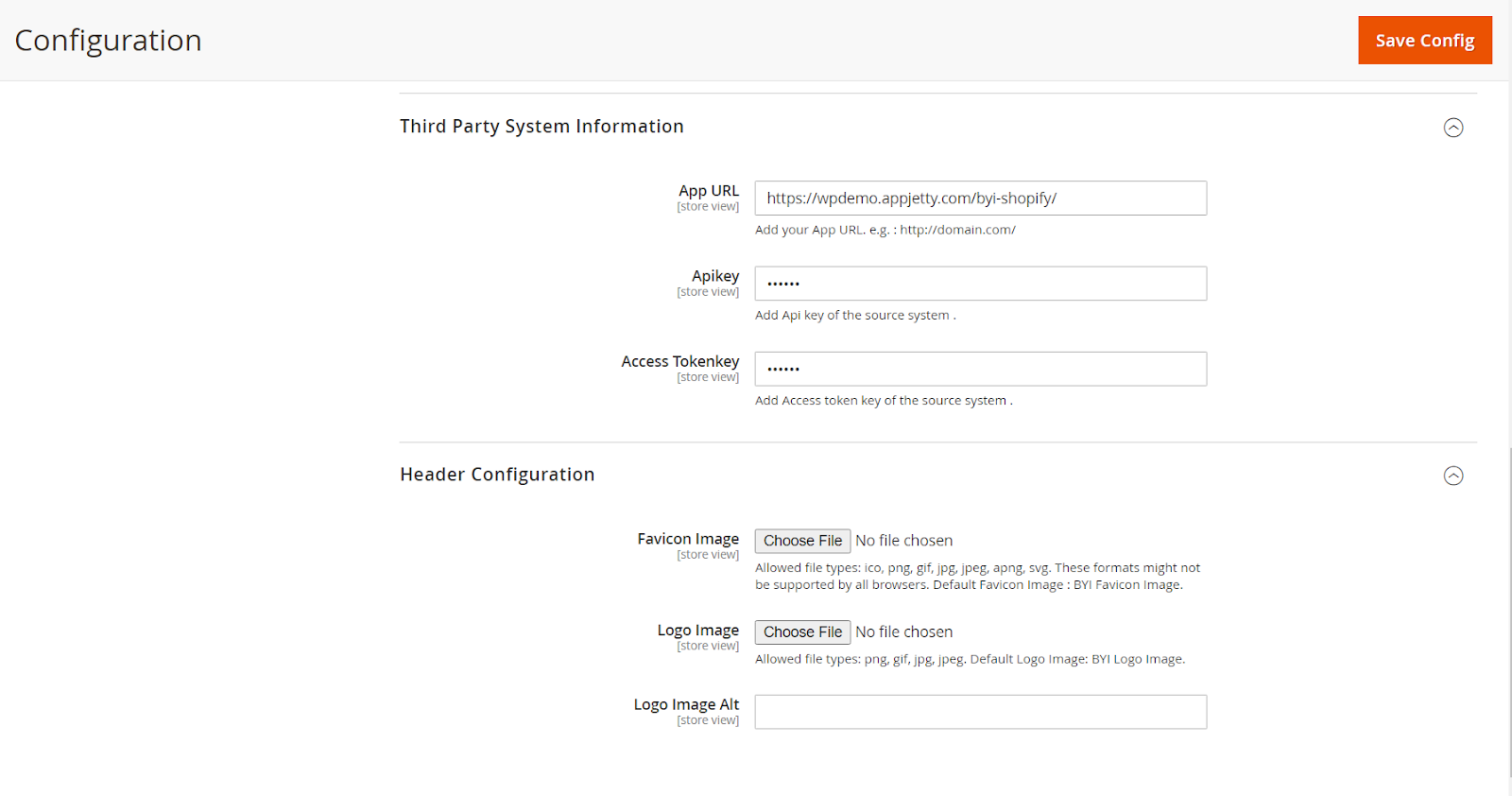Click the Logo Image label text
The height and width of the screenshot is (796, 1512).
[x=698, y=631]
